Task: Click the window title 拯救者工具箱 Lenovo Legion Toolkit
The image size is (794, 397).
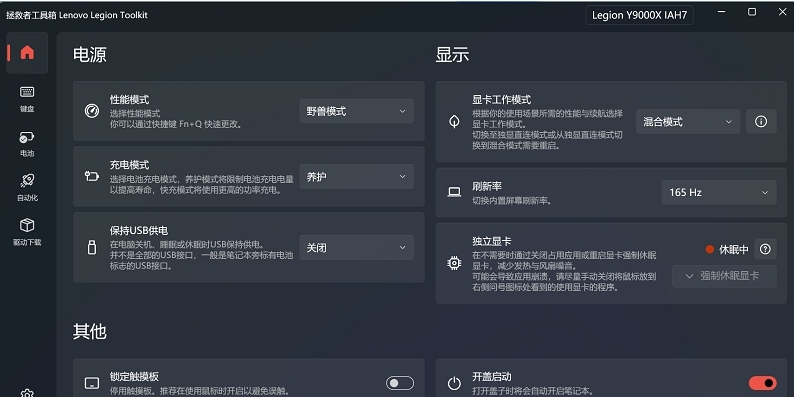Action: click(x=76, y=15)
